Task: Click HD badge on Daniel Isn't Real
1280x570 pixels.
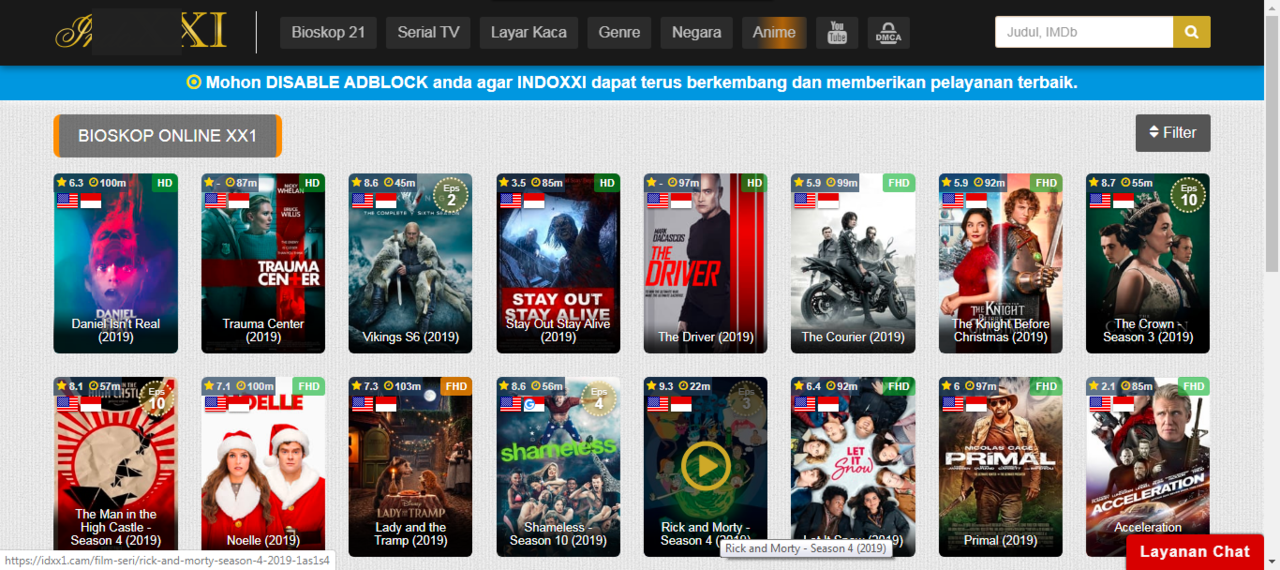Action: click(165, 183)
